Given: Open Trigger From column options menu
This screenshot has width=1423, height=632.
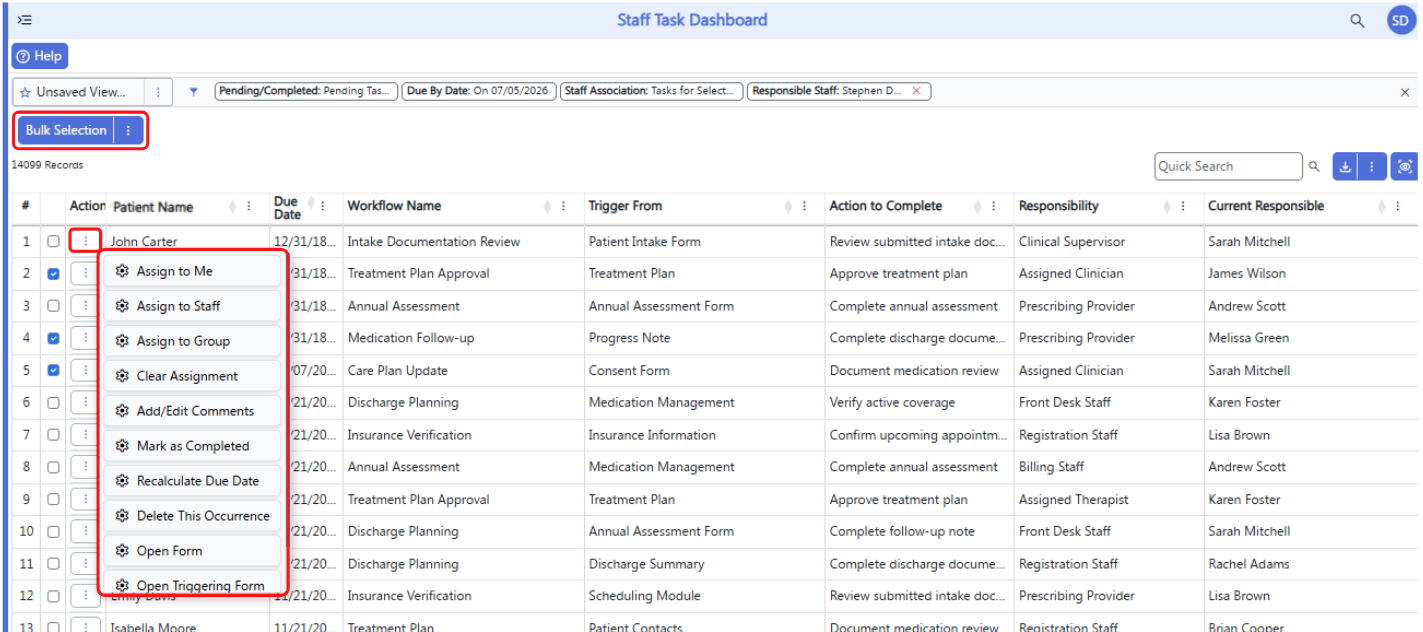Looking at the screenshot, I should tap(805, 207).
